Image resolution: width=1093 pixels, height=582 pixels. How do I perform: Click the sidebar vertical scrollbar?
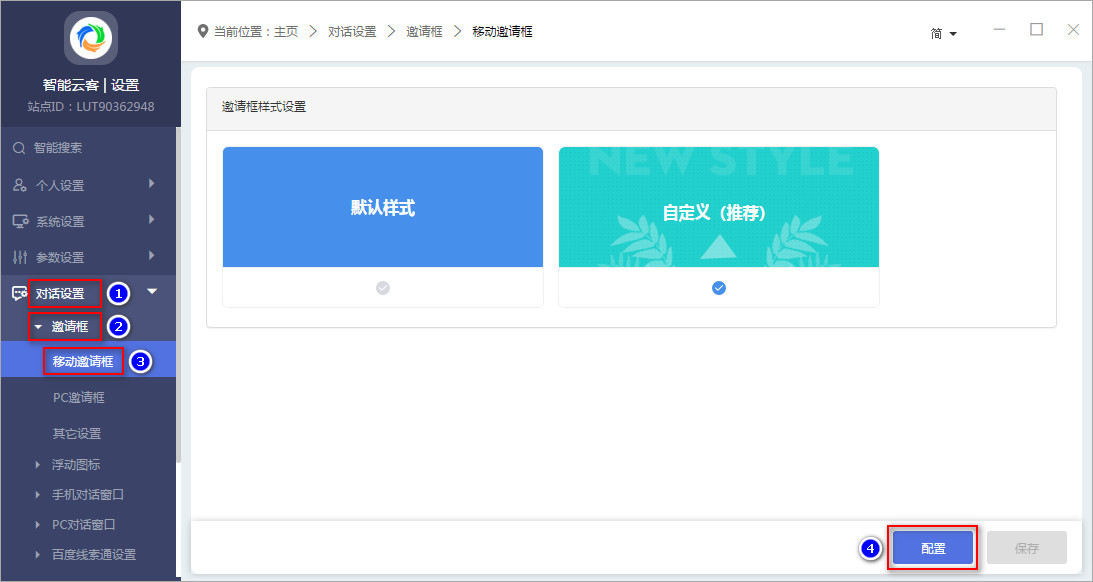pyautogui.click(x=178, y=293)
